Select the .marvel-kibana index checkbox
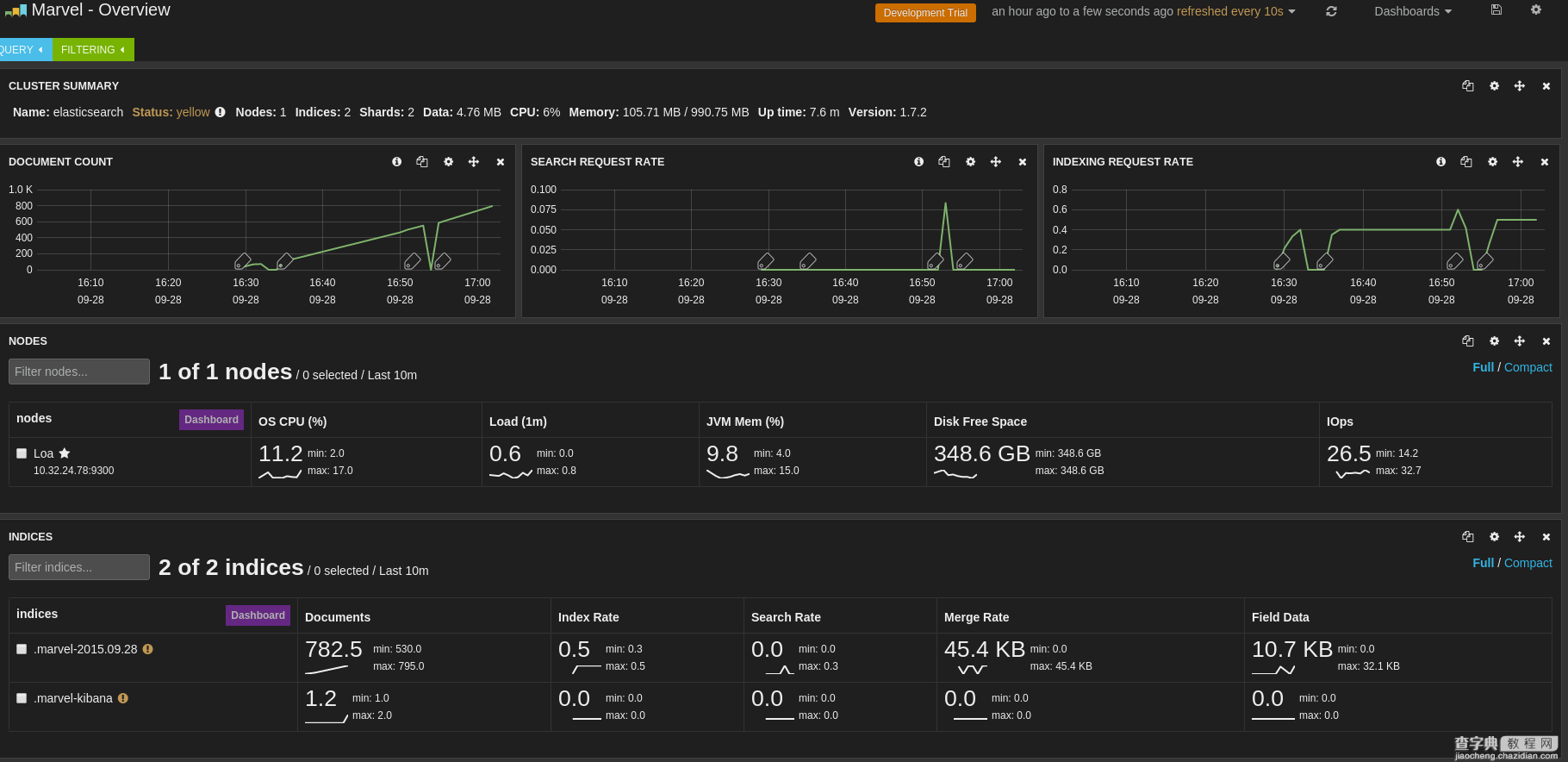 coord(22,698)
